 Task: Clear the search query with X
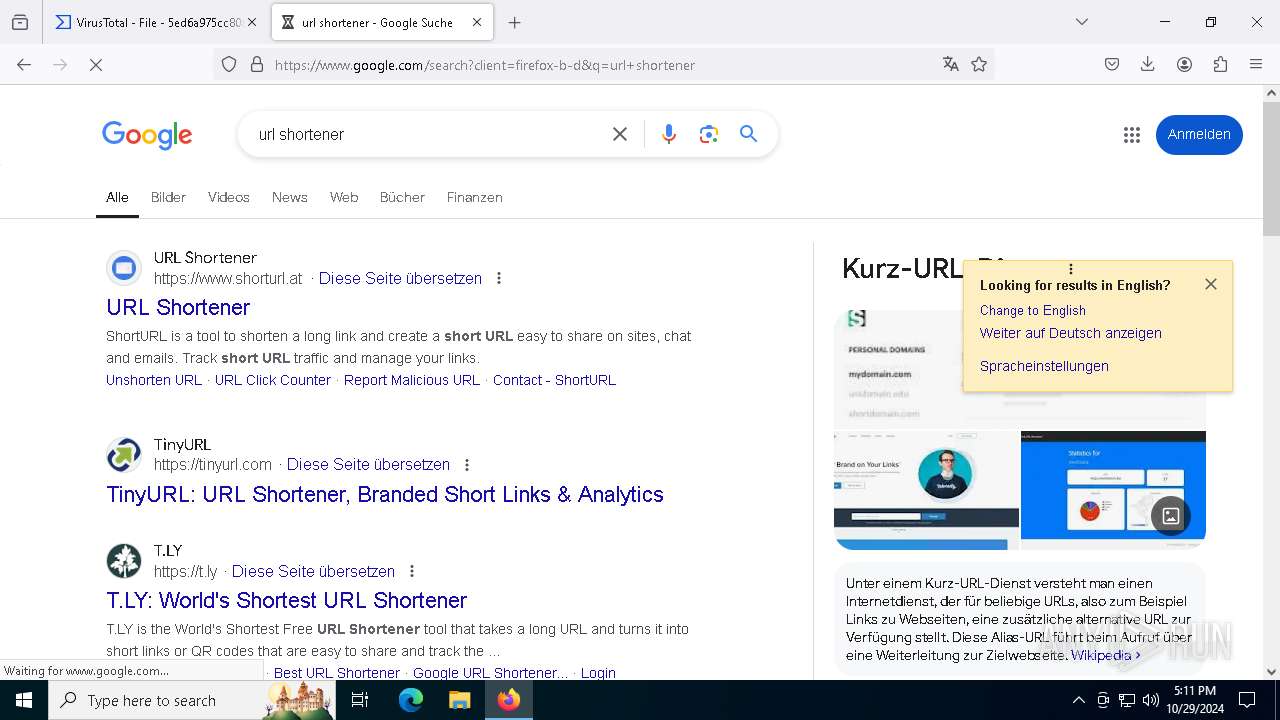point(620,134)
